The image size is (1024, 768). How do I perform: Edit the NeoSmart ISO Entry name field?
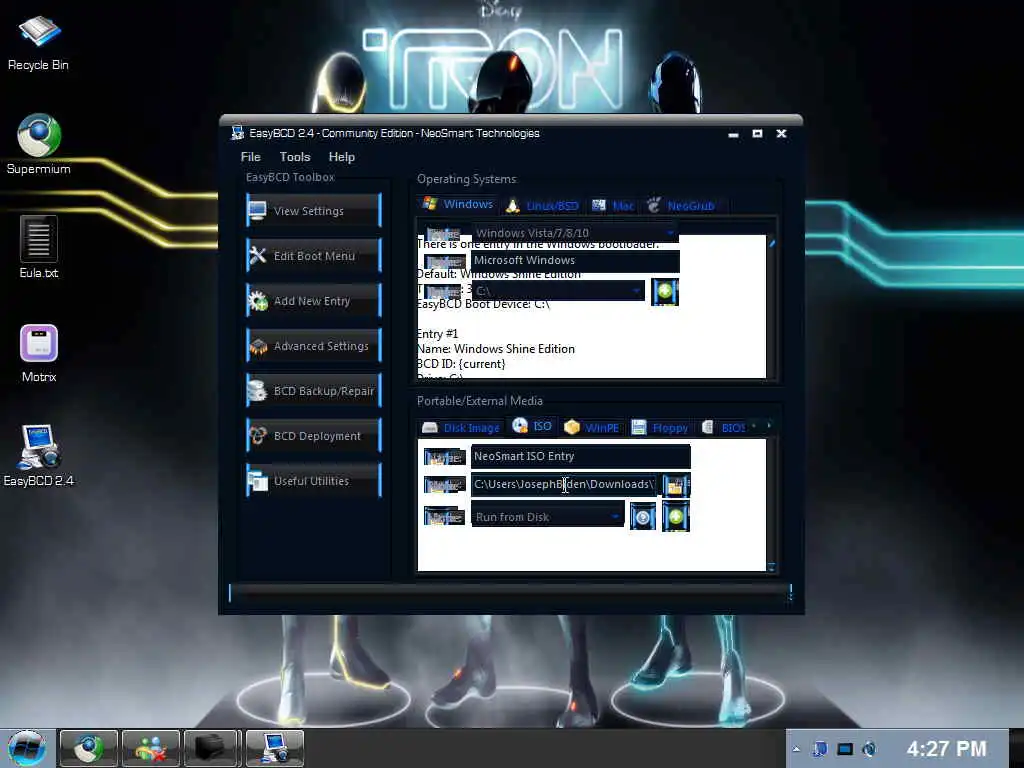click(x=580, y=456)
